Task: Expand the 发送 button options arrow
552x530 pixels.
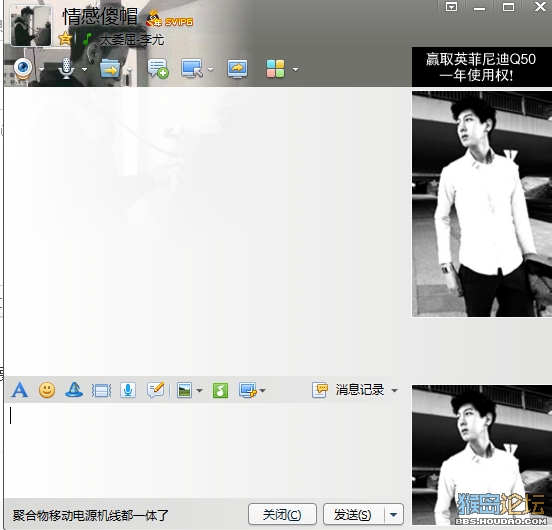Action: [x=394, y=515]
